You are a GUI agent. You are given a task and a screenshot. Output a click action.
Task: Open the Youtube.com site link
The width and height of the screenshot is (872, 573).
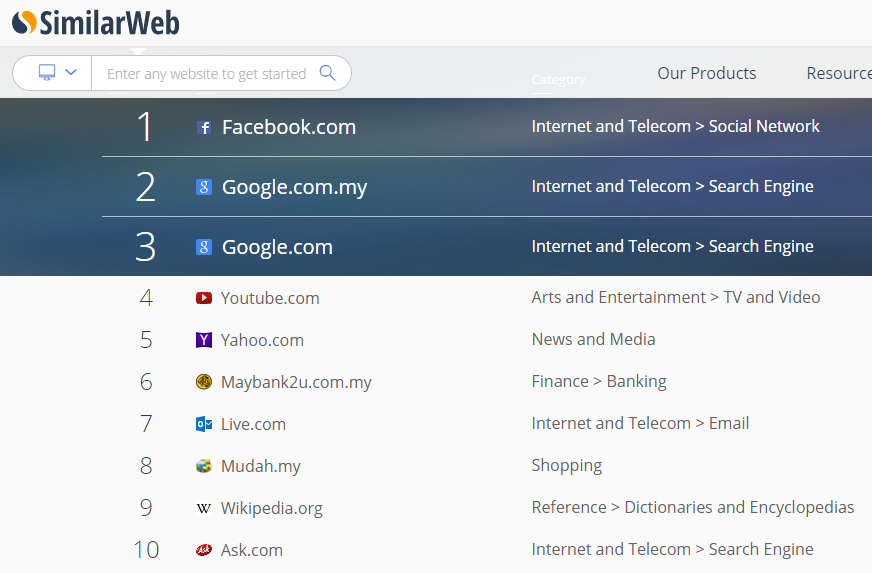270,298
